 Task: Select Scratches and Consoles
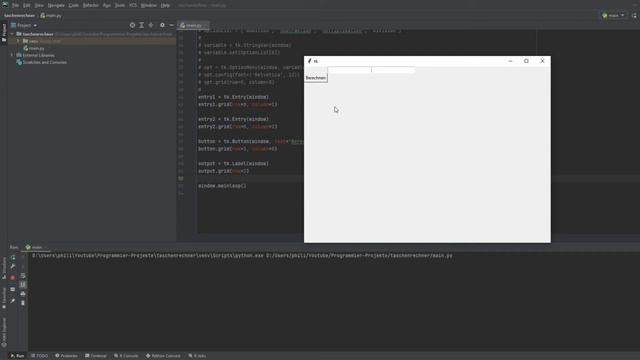[x=42, y=62]
